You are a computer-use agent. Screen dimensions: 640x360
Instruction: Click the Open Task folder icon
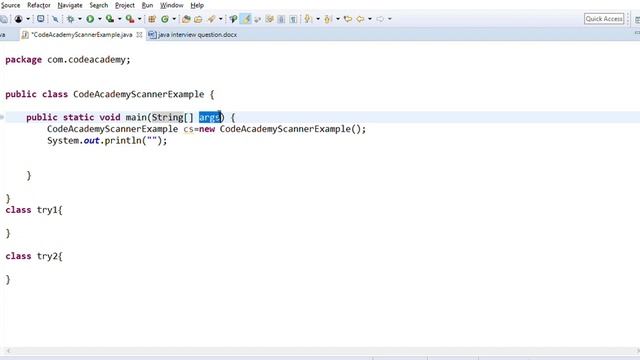tap(198, 19)
